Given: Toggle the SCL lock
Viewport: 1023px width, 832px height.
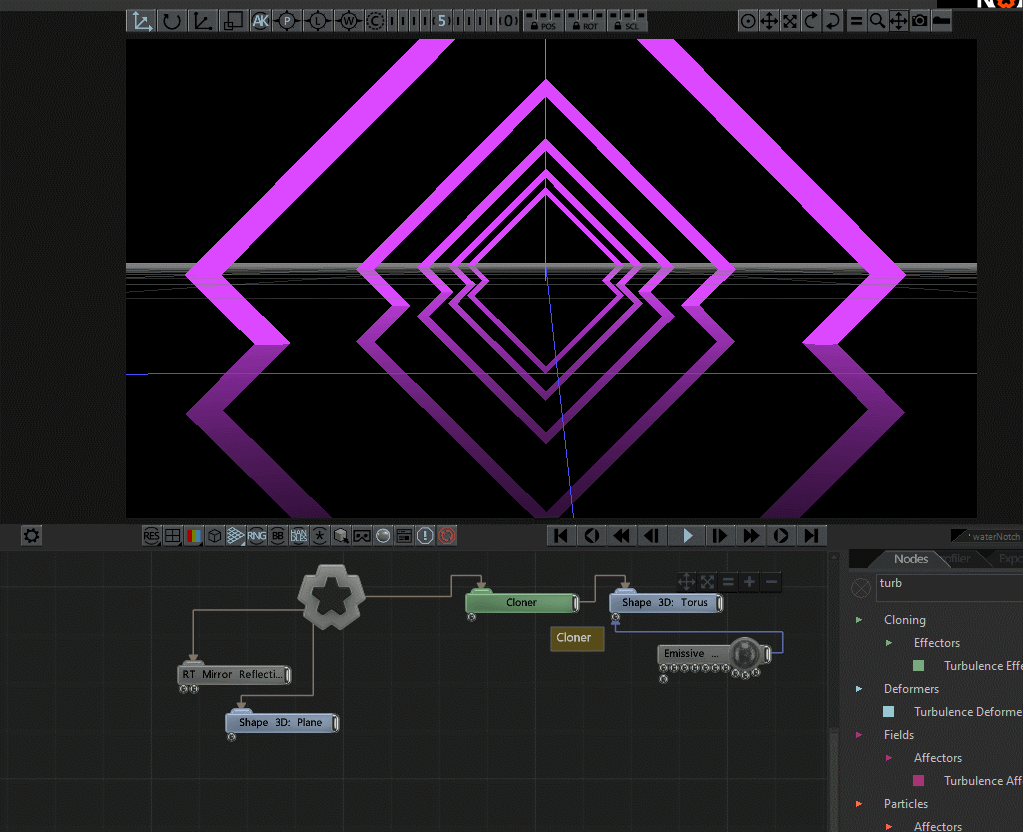Looking at the screenshot, I should tap(627, 21).
